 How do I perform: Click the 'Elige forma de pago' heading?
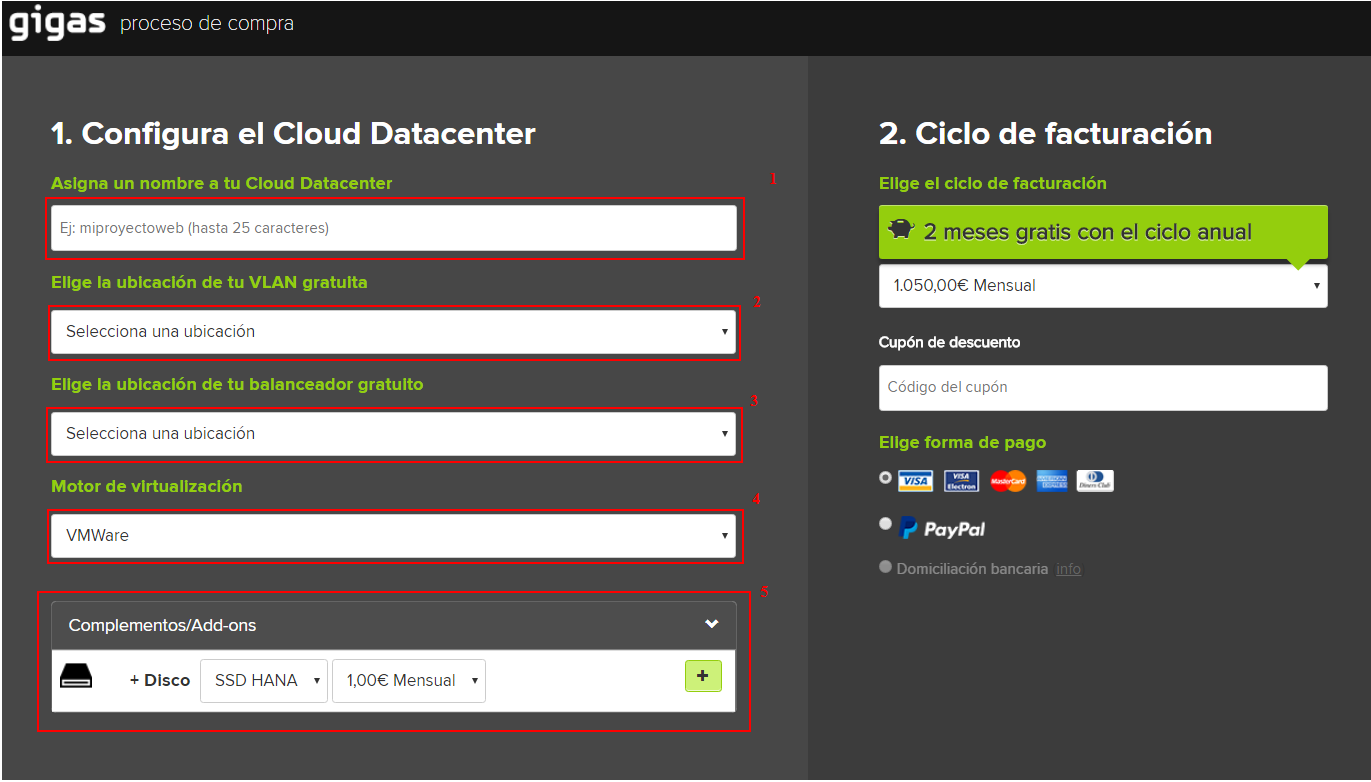point(962,442)
